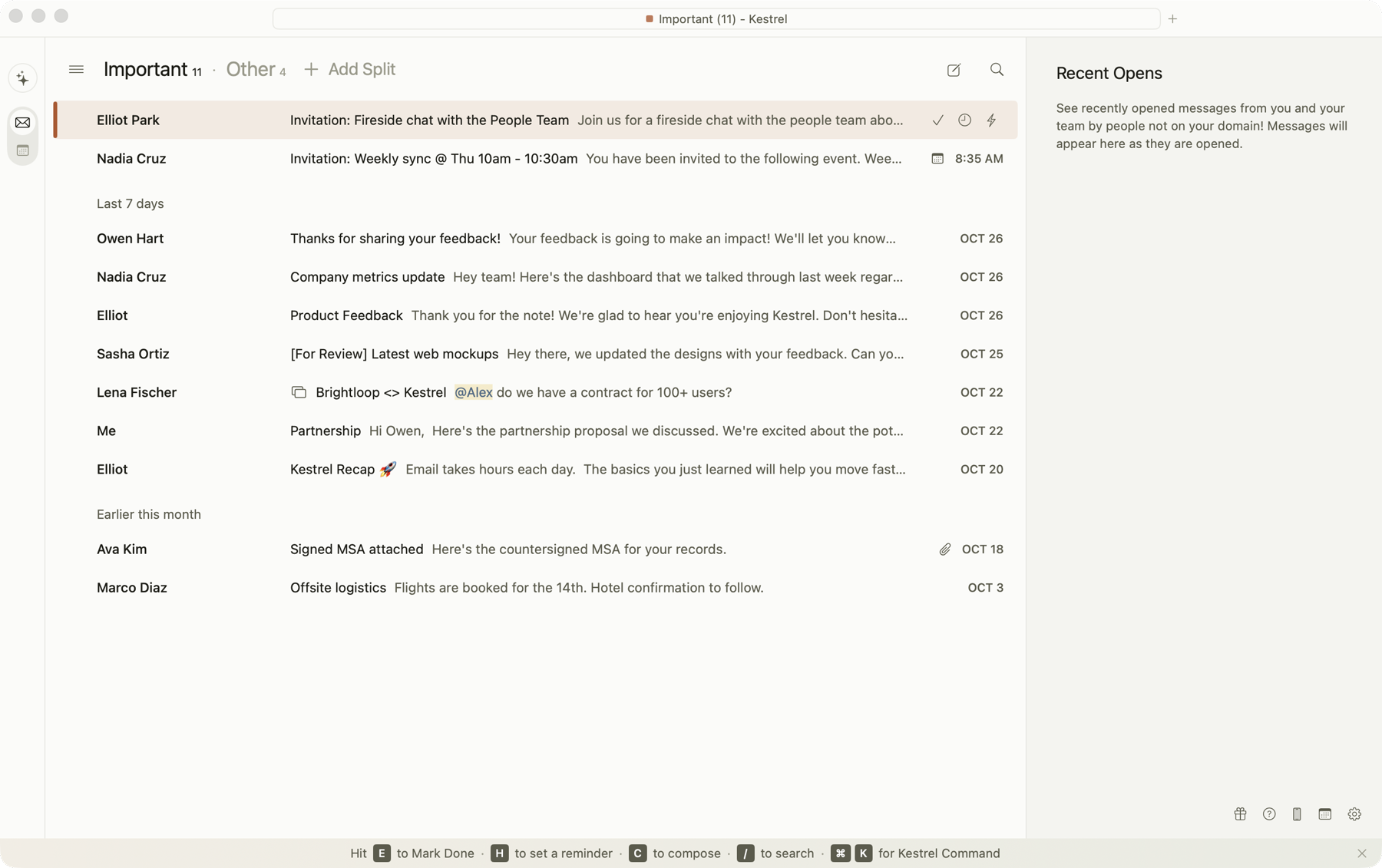Open the hamburger menu icon
1382x868 pixels.
(x=76, y=69)
